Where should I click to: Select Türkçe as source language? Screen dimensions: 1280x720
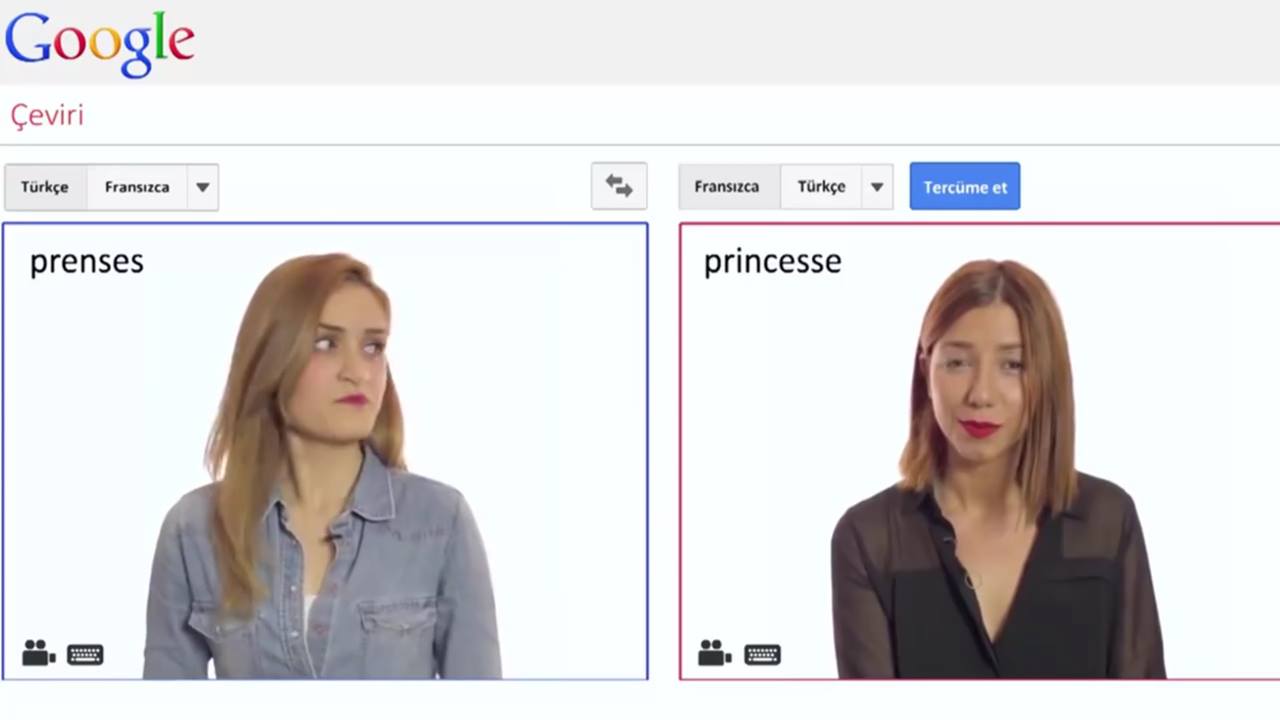pos(45,187)
